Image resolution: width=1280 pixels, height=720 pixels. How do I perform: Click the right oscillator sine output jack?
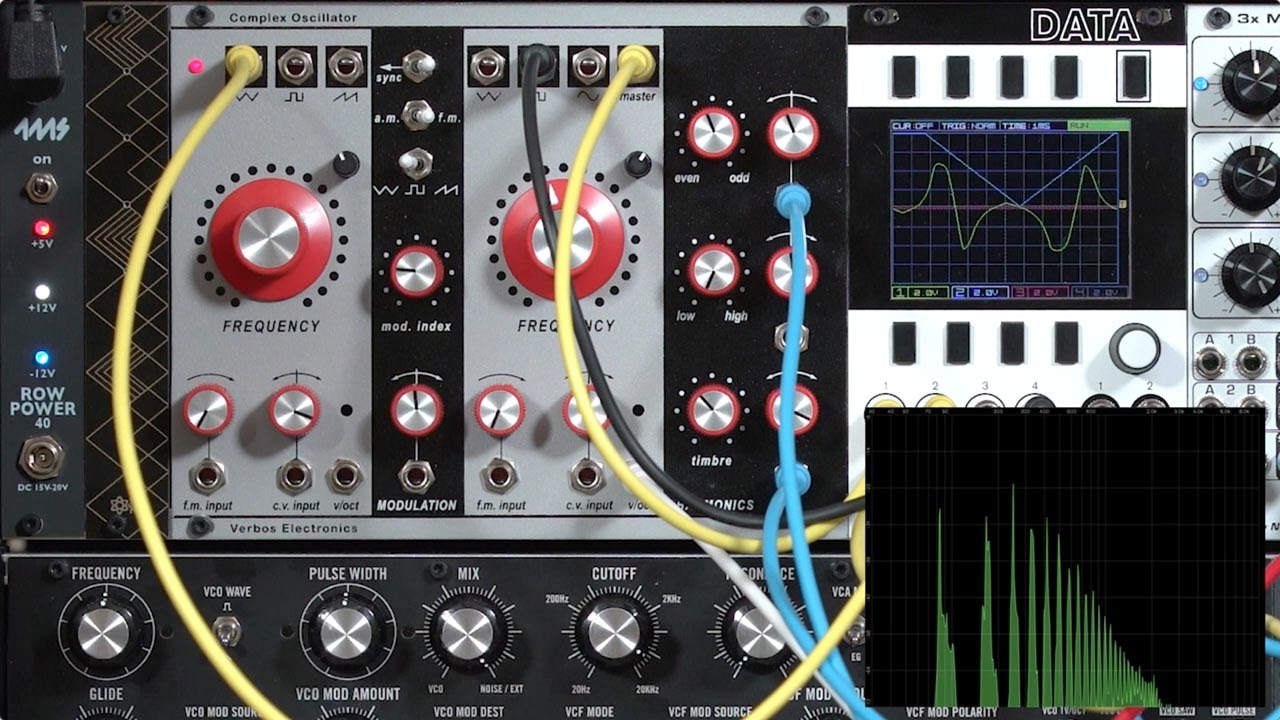point(588,67)
